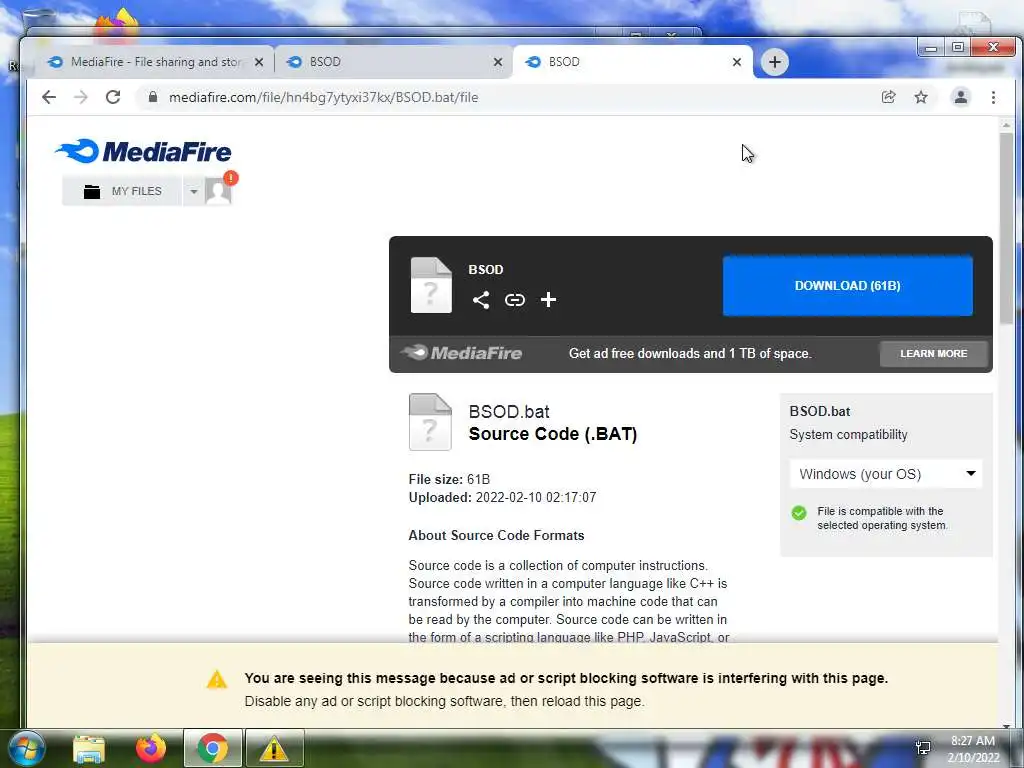1024x768 pixels.
Task: Click the BSOD file icon in dark panel
Action: click(x=431, y=285)
